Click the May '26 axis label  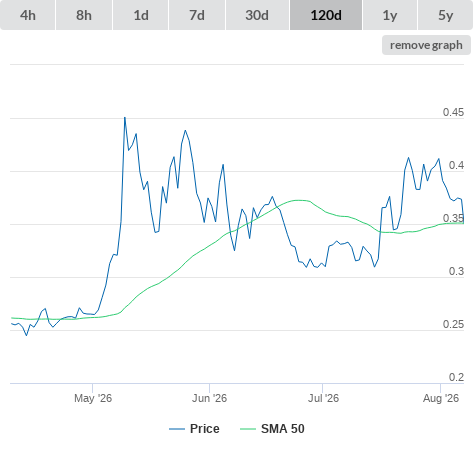(93, 398)
